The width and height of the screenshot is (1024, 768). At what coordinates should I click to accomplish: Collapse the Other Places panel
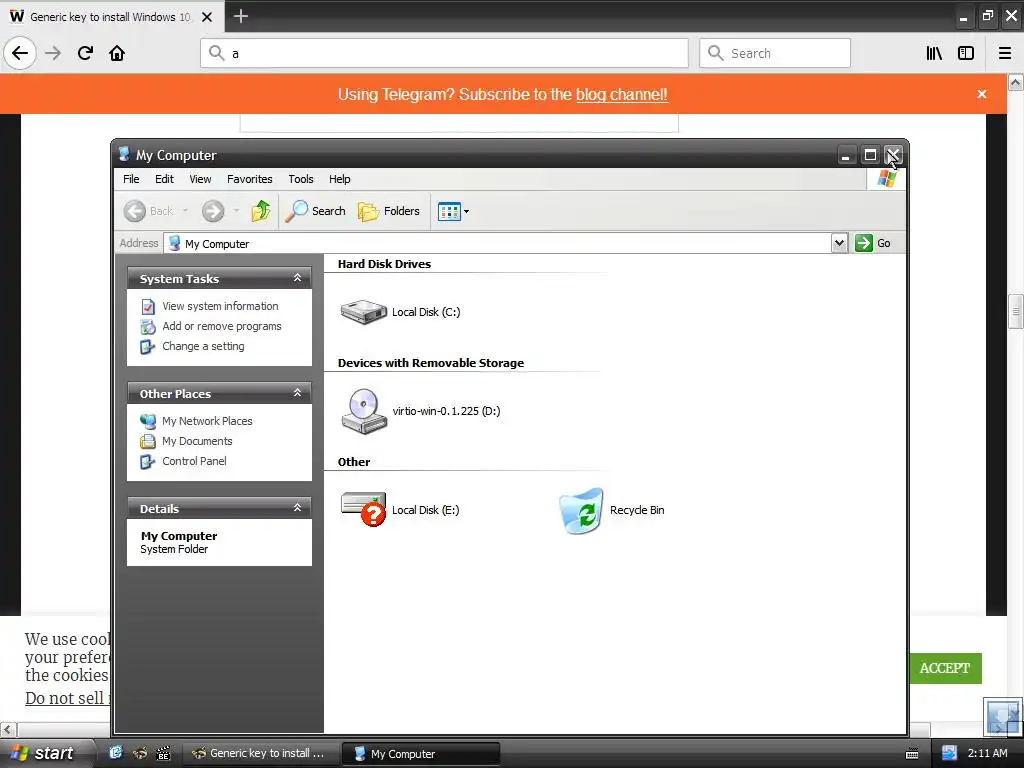[297, 393]
